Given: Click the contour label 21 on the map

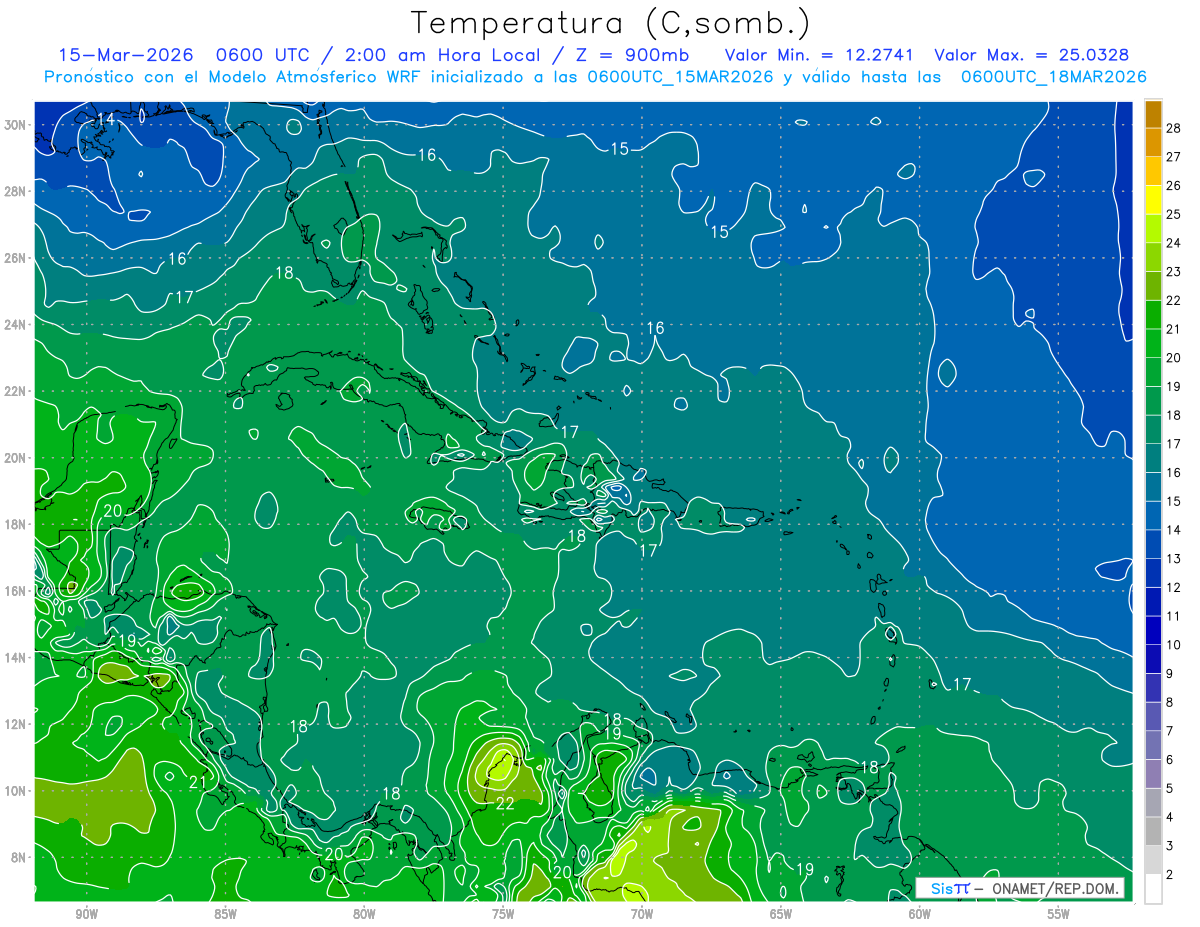Looking at the screenshot, I should (197, 783).
